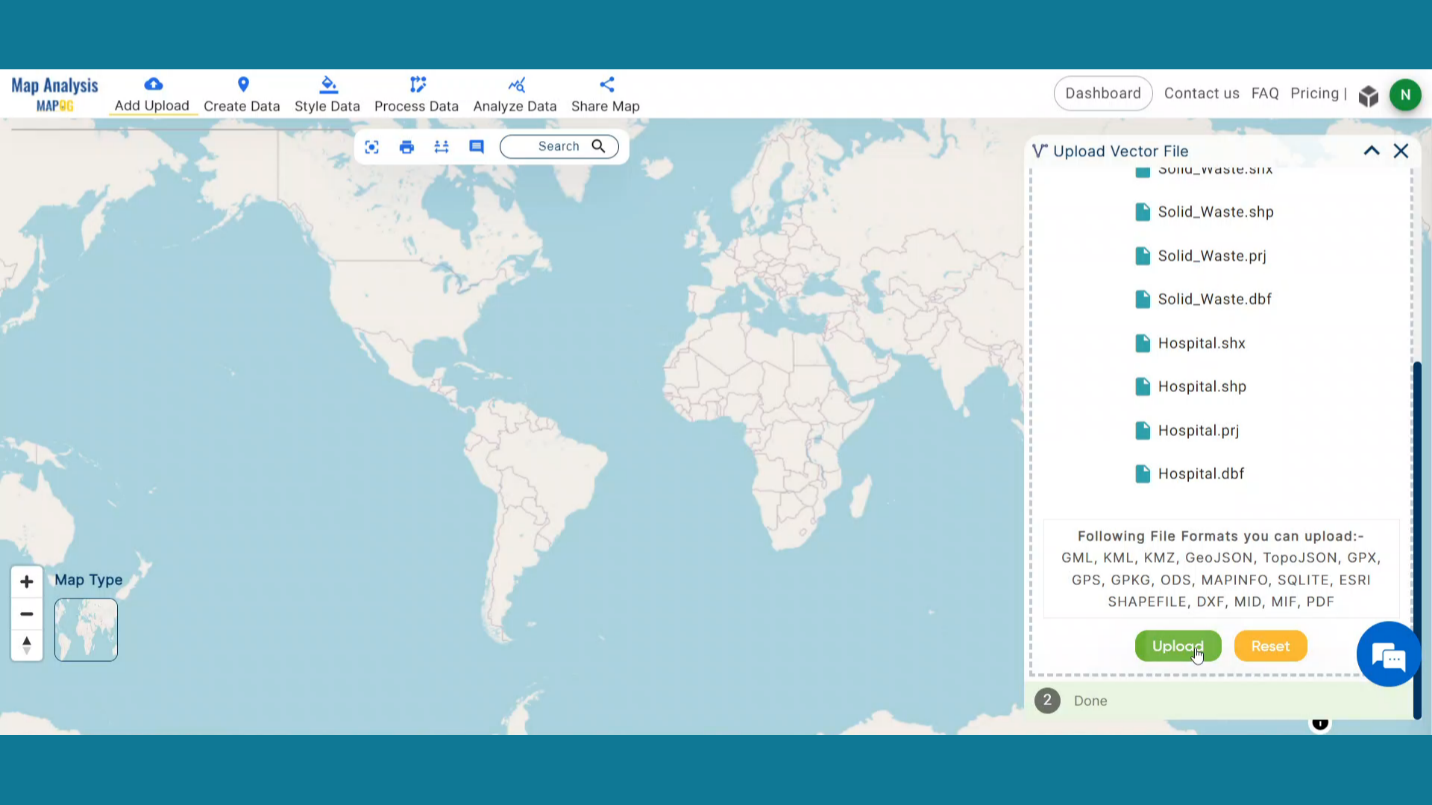Open the Analyze Data menu

click(x=515, y=95)
